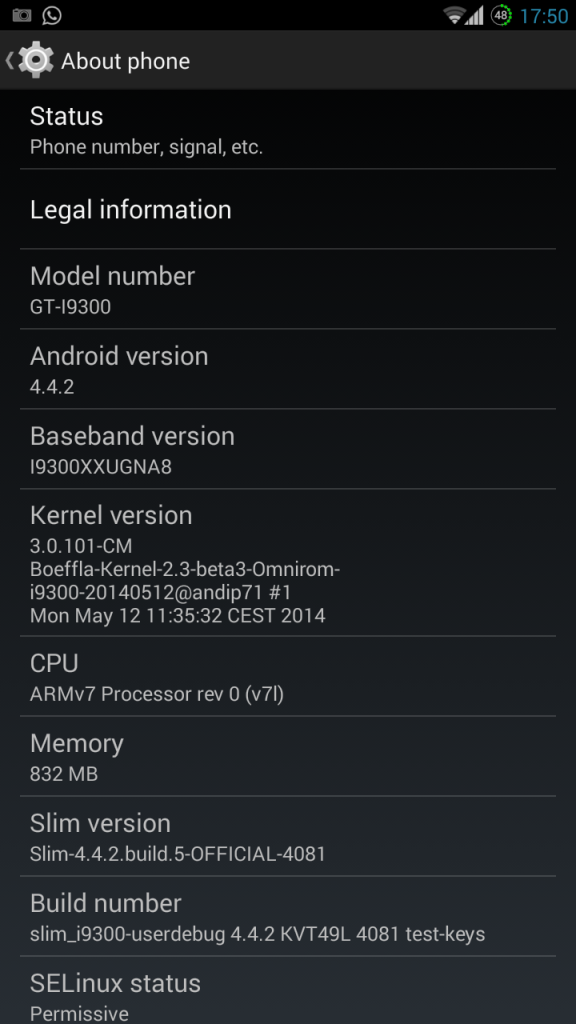Tap the Settings gear icon
Viewport: 576px width, 1024px height.
(36, 60)
